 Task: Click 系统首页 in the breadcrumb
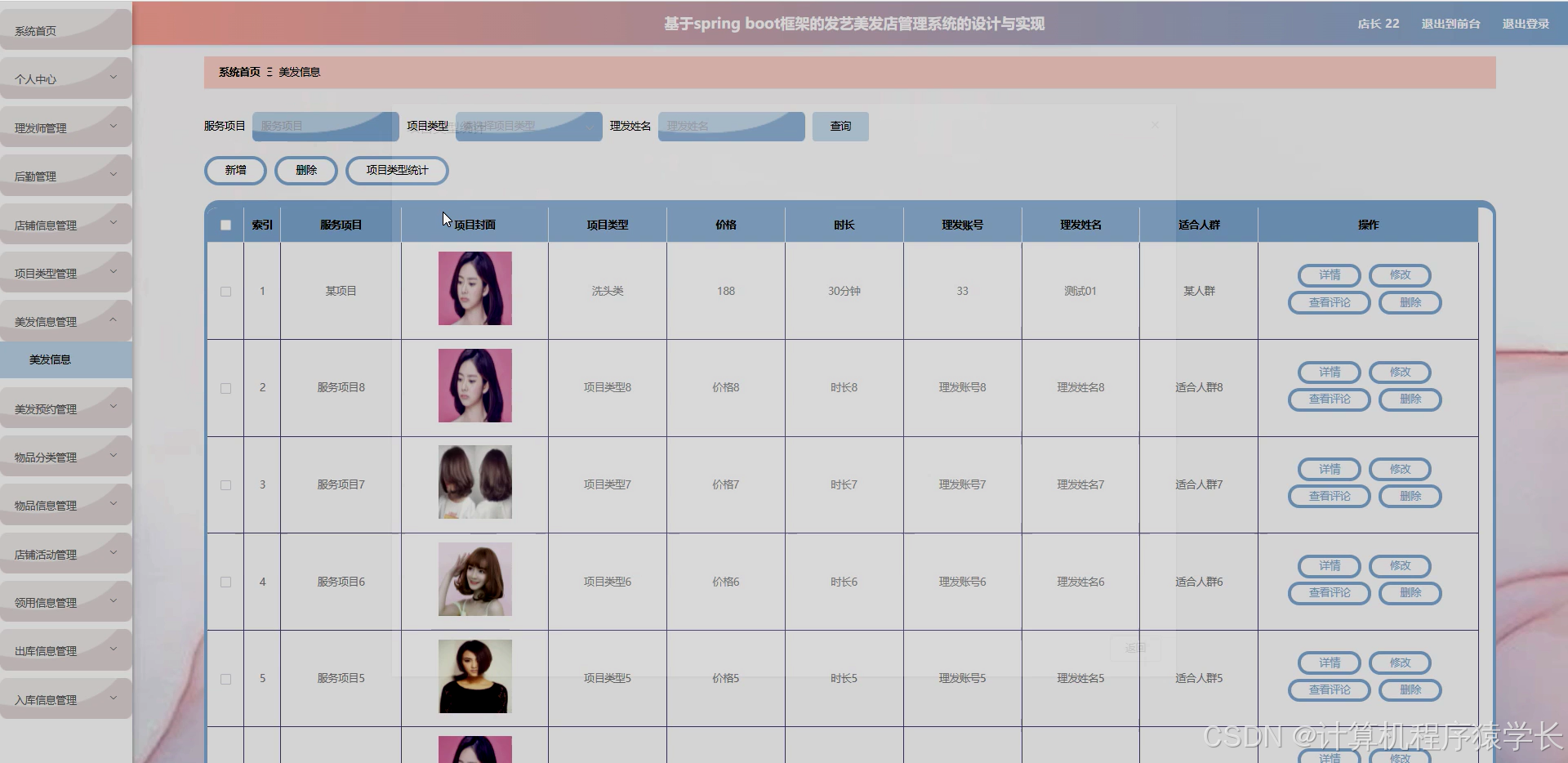point(239,72)
